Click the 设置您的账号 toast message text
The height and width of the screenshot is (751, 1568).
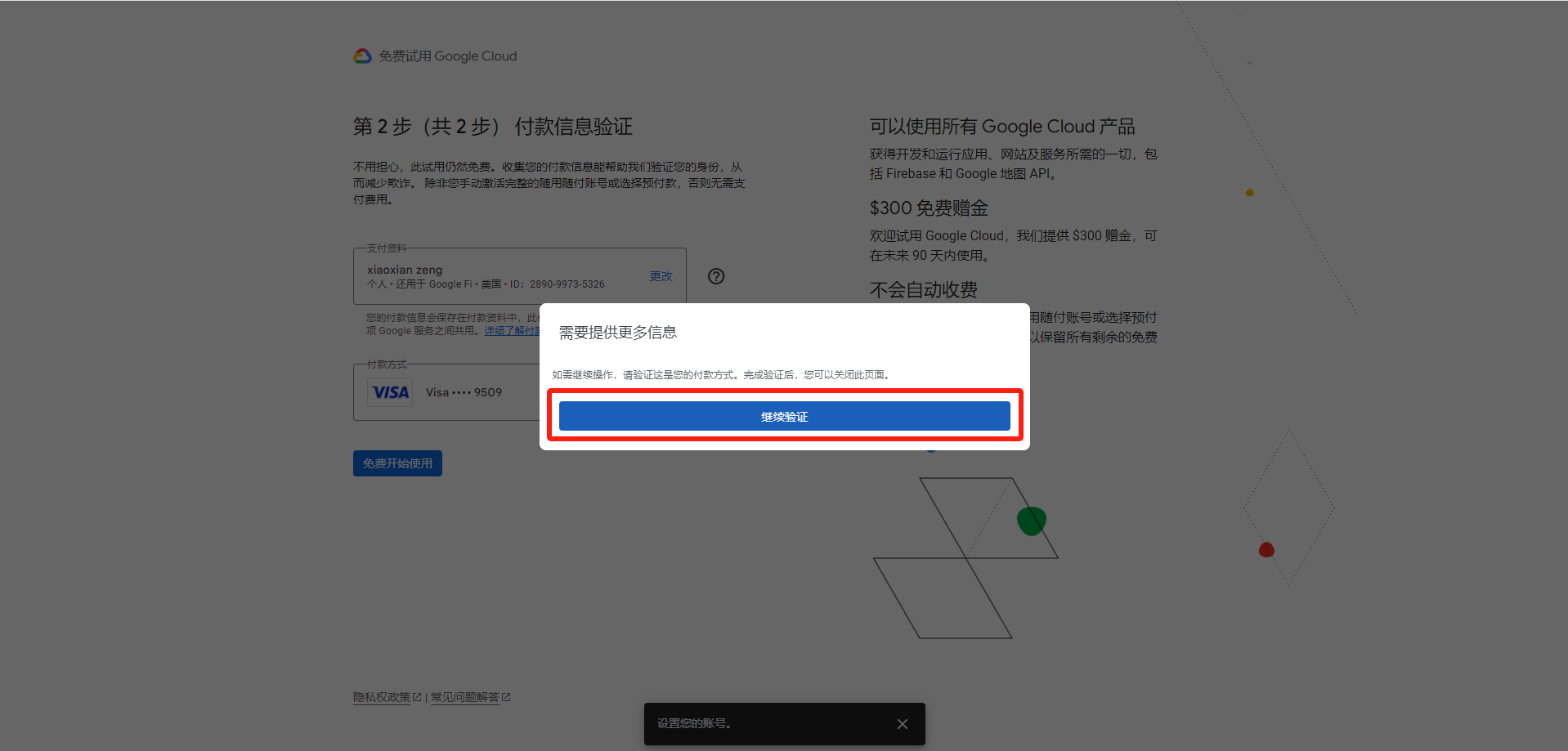tap(694, 723)
